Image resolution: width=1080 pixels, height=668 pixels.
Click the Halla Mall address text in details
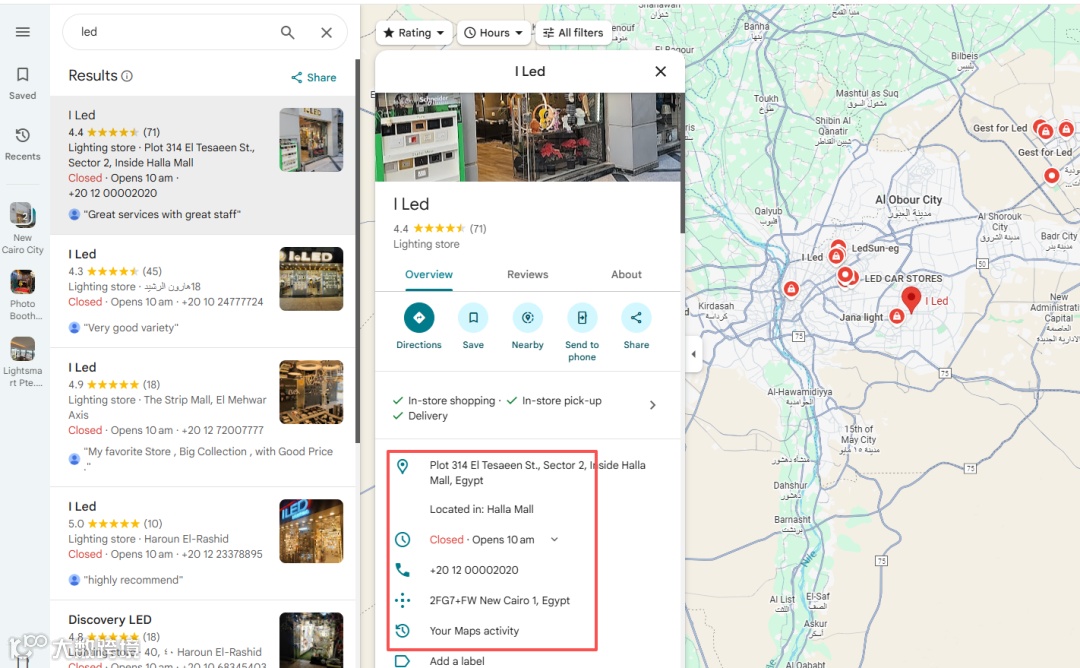[537, 473]
